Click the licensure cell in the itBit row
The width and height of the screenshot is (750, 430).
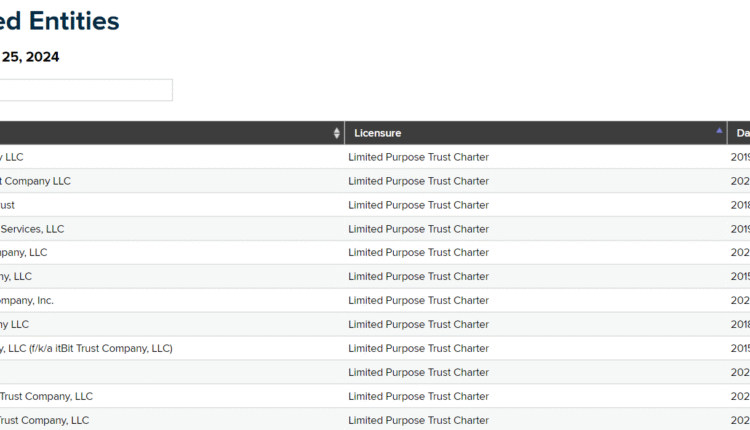tap(418, 348)
